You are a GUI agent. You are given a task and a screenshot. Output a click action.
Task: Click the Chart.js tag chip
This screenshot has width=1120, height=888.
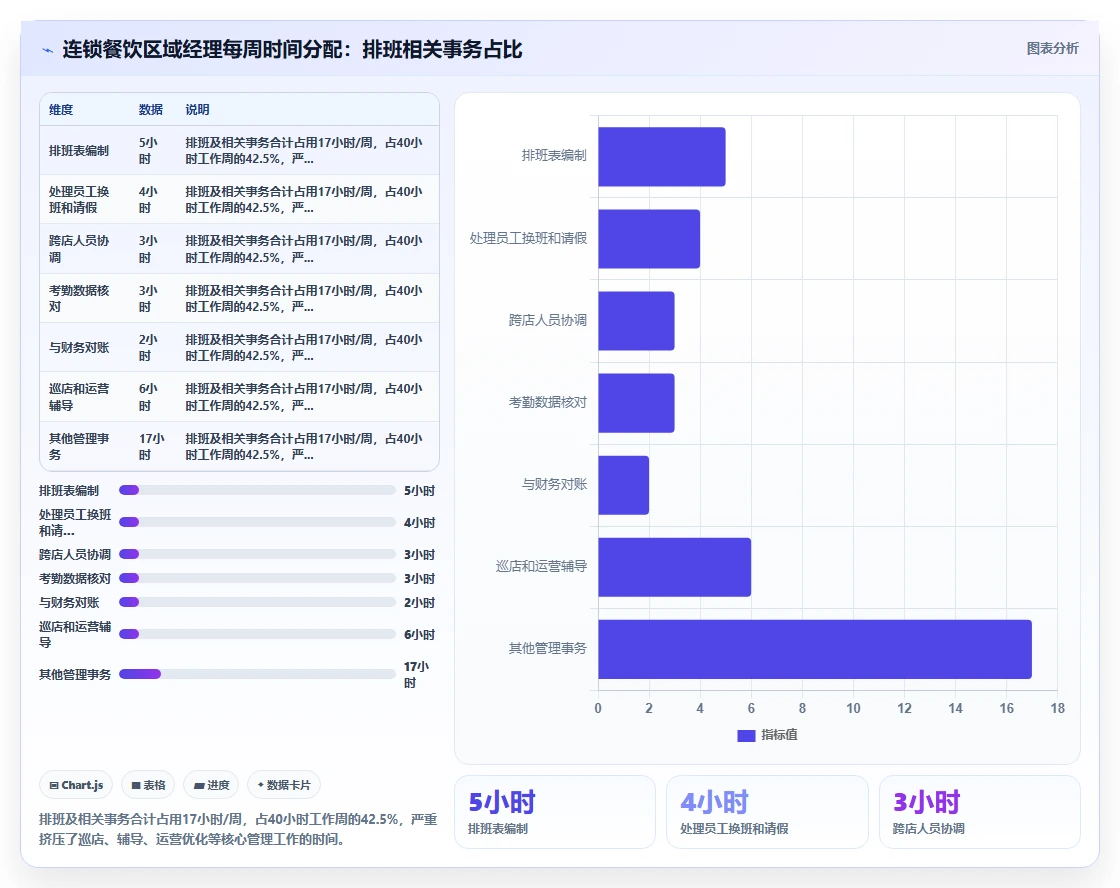coord(76,785)
